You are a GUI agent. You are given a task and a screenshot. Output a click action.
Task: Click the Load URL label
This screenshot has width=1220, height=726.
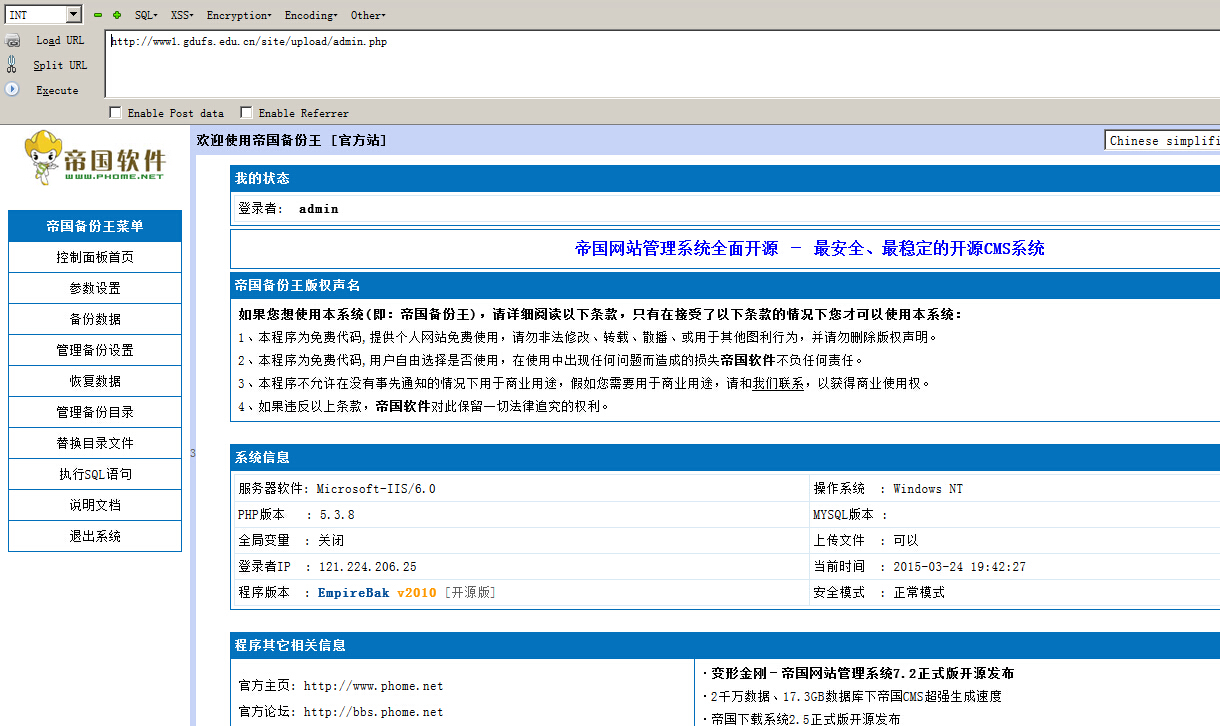[x=60, y=41]
